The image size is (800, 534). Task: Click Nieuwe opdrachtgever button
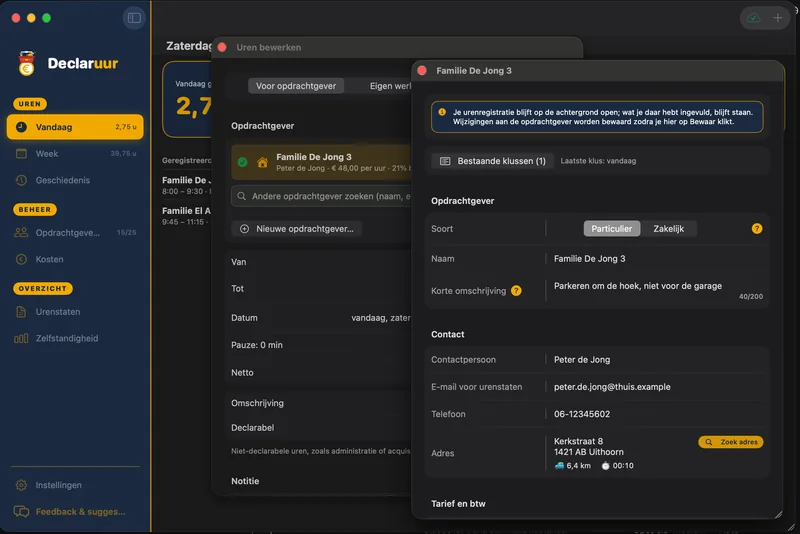click(x=297, y=228)
